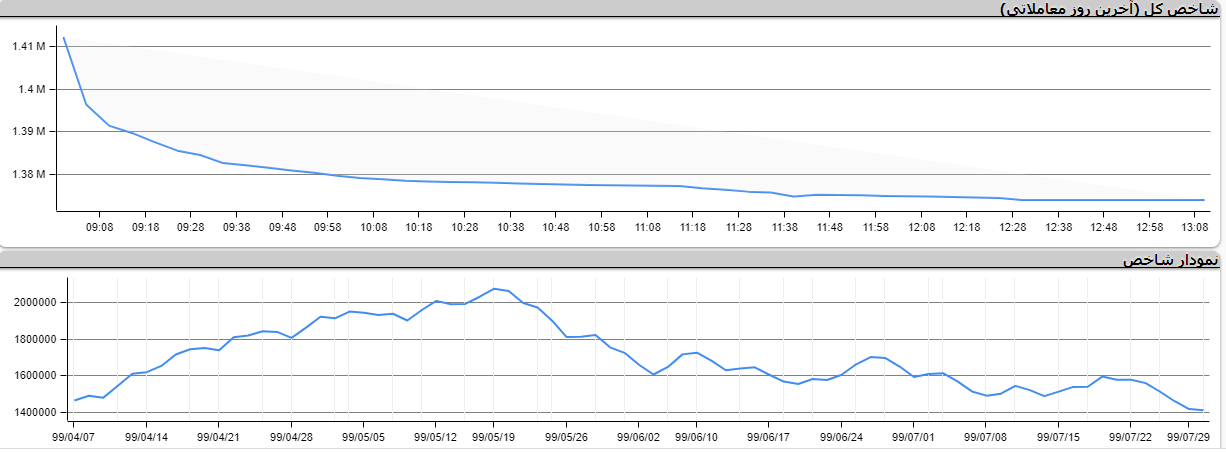Select the 13:08 time tick on intraday chart
This screenshot has height=452, width=1226.
tap(1195, 227)
